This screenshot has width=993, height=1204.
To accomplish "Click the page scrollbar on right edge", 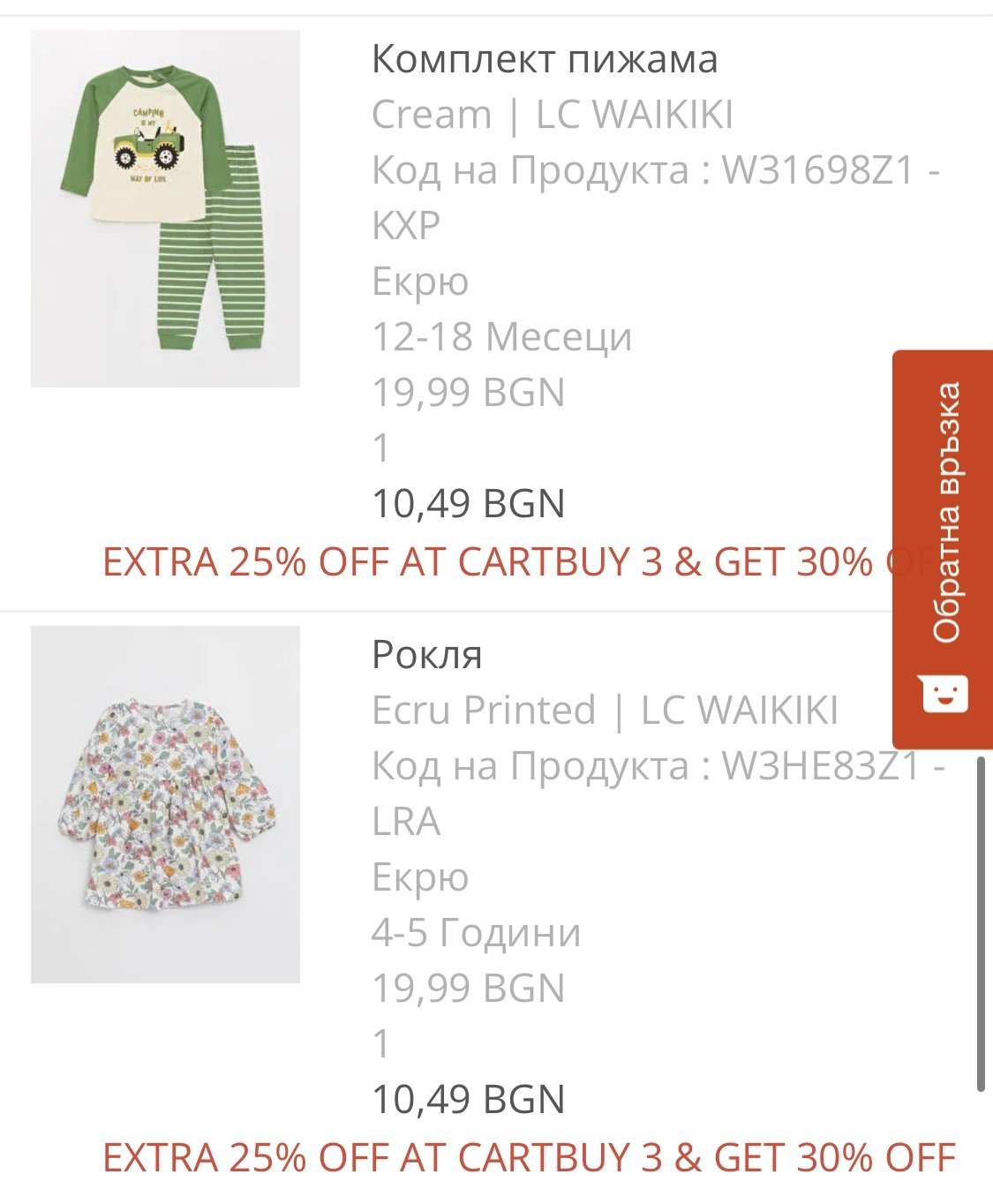I will tap(981, 922).
